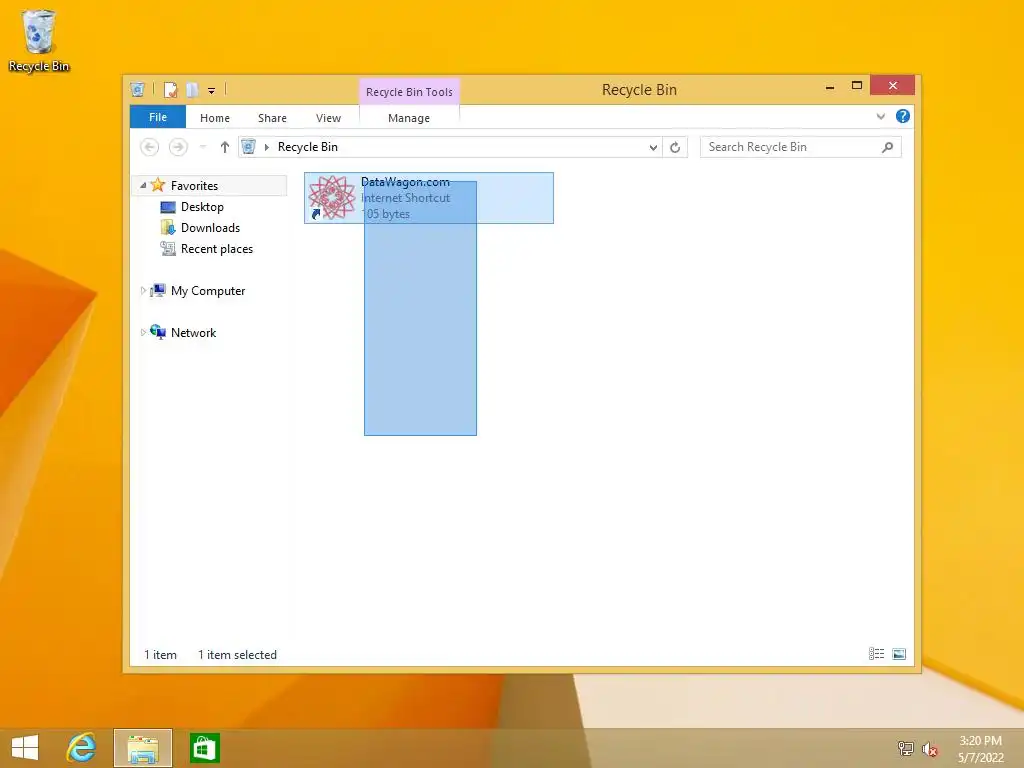Click the Recycle Bin icon in address bar
The image size is (1024, 768).
(248, 147)
